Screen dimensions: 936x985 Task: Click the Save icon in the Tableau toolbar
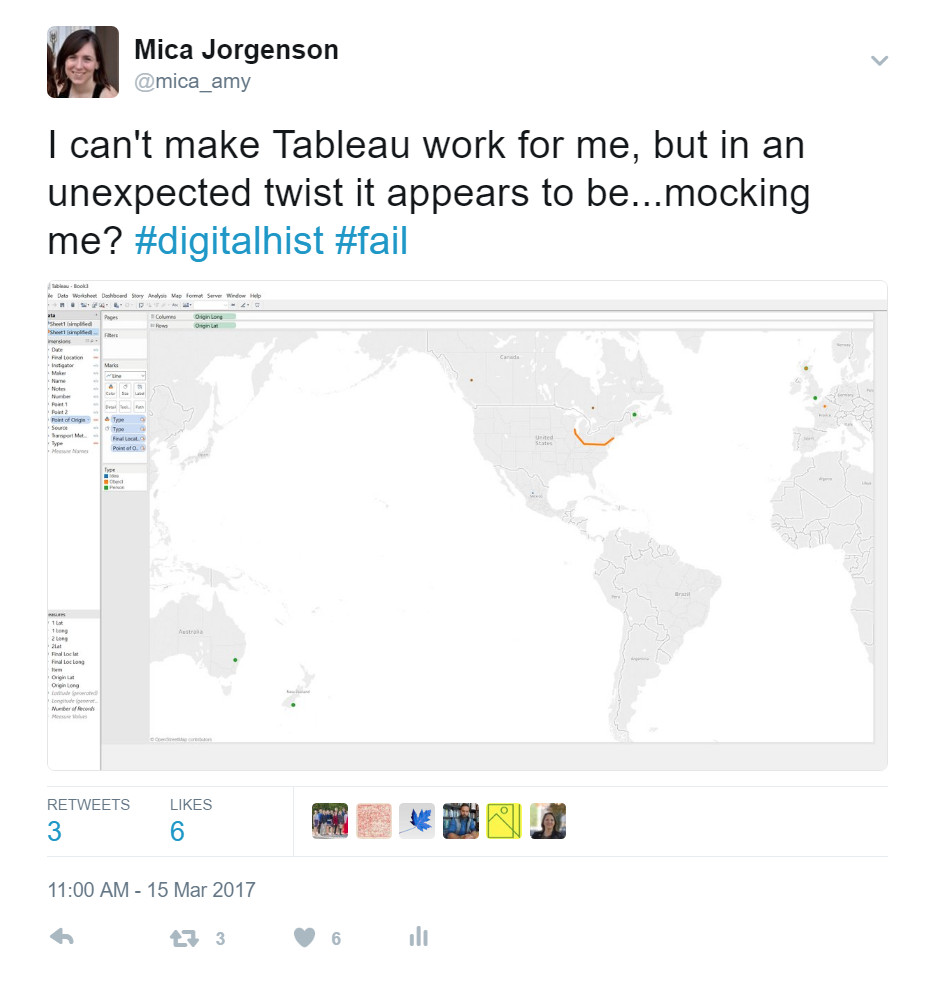(63, 304)
